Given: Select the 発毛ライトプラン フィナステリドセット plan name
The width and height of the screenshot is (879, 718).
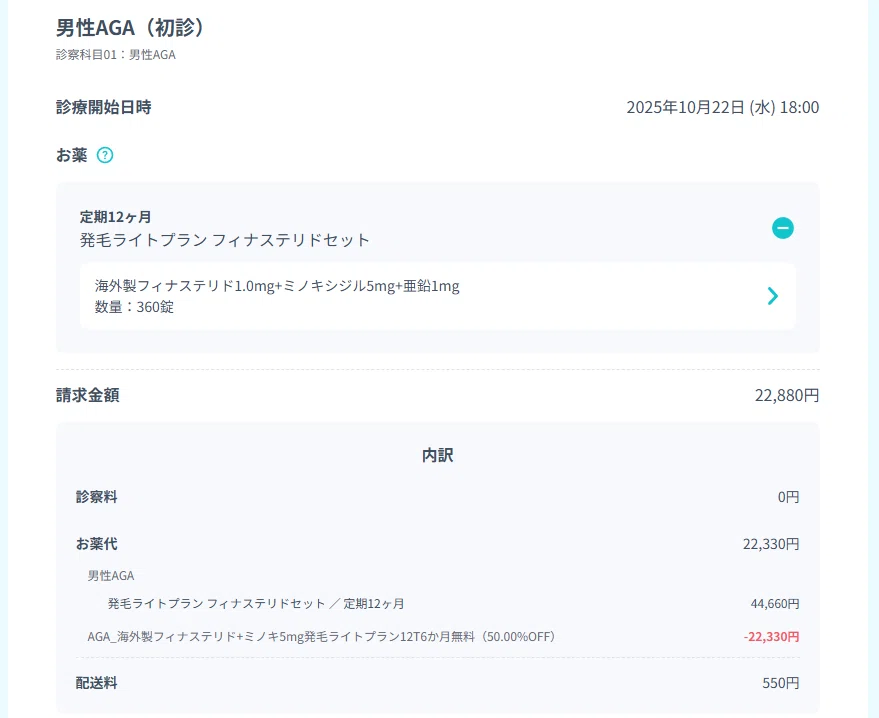Looking at the screenshot, I should [225, 240].
